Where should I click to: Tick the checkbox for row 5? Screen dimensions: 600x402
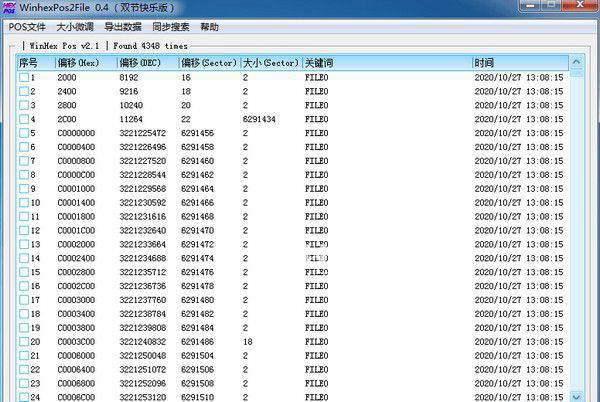tap(24, 133)
